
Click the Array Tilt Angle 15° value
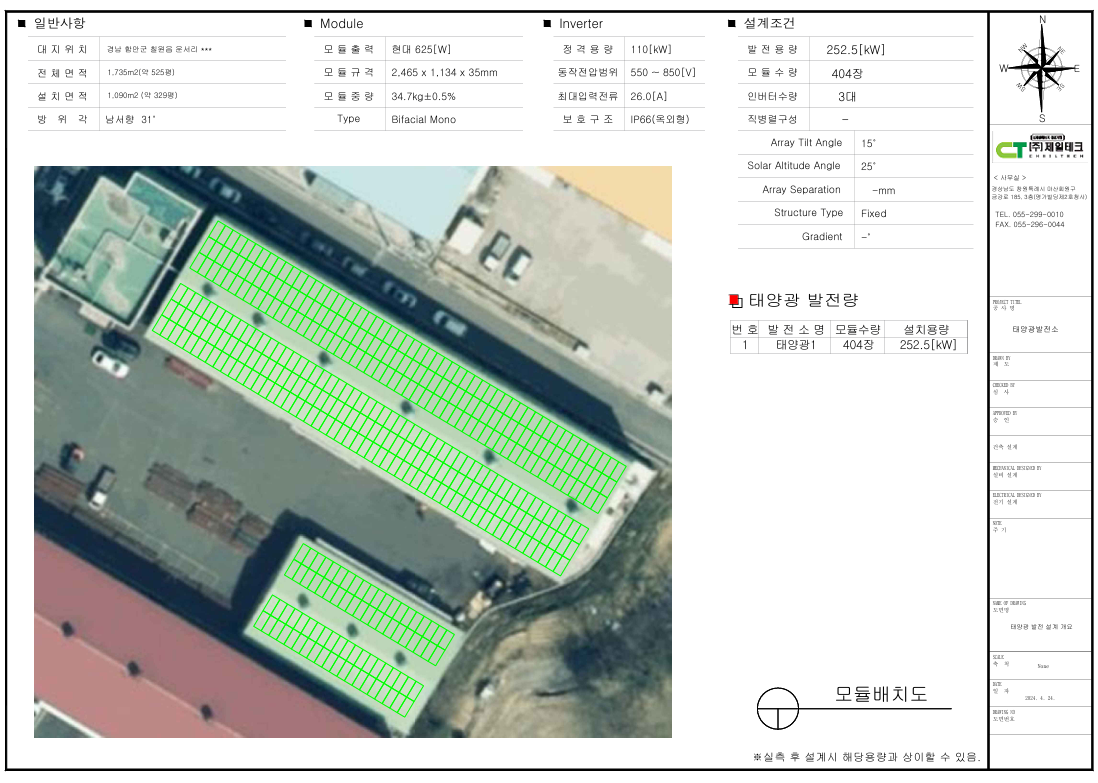click(x=867, y=143)
